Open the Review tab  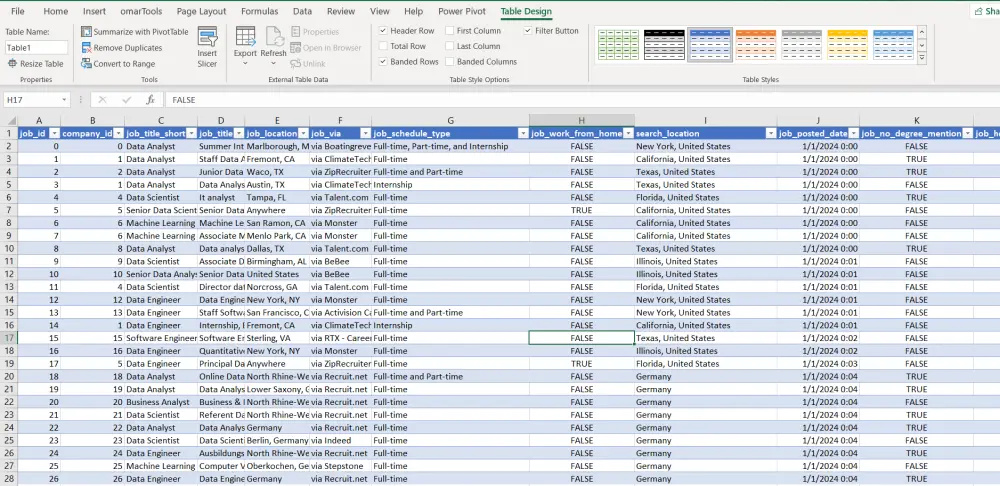(341, 11)
